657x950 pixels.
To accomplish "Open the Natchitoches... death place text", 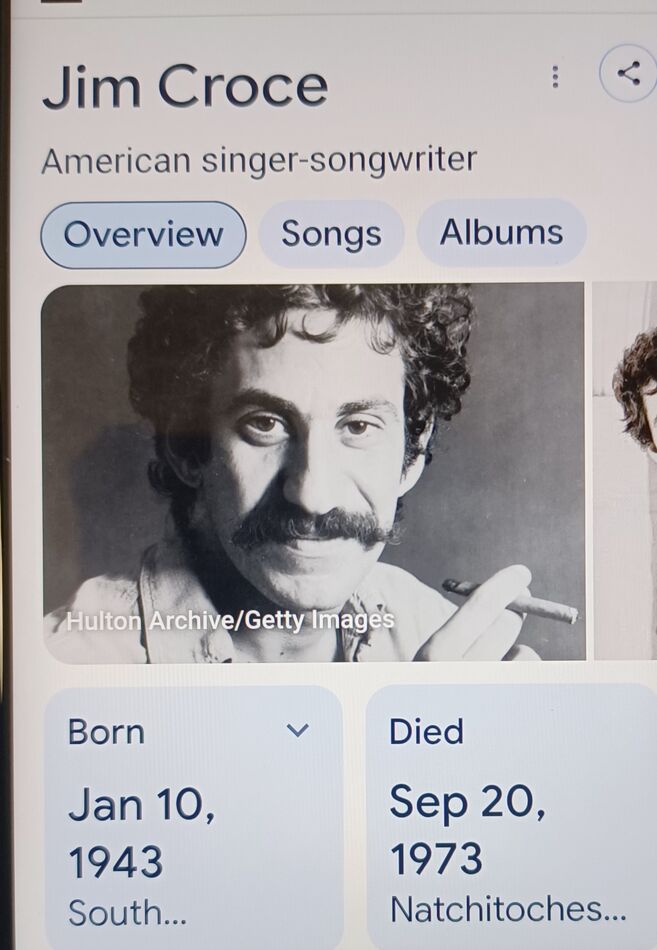I will (x=508, y=909).
